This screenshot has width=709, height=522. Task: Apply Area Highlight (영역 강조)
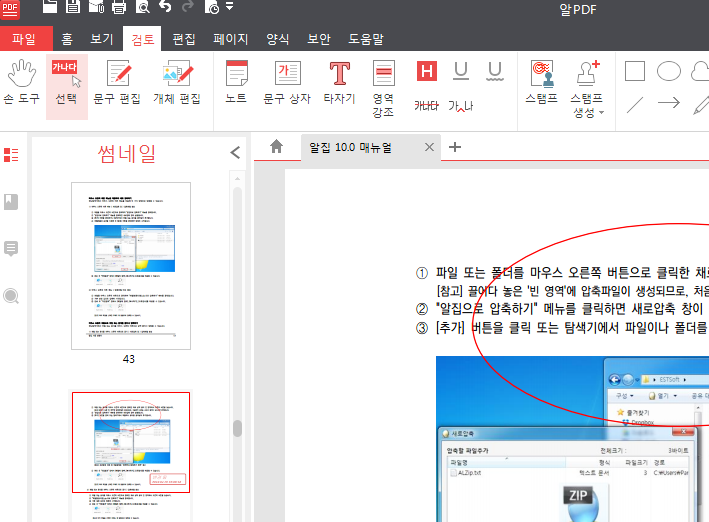[x=383, y=88]
